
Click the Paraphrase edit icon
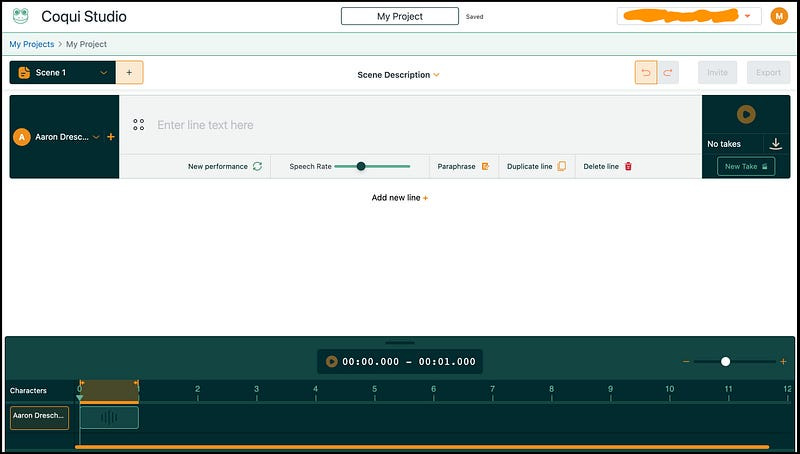485,166
